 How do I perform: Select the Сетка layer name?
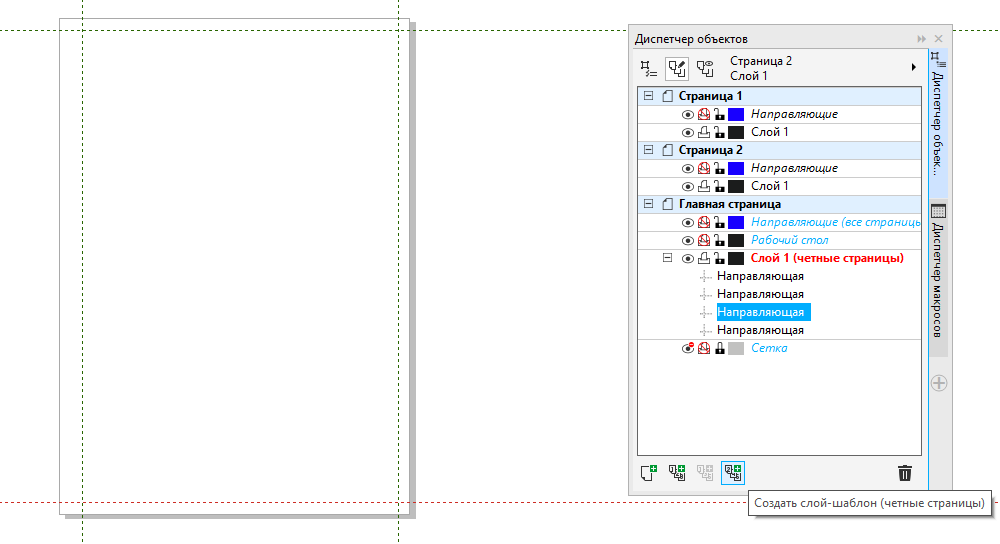[x=769, y=348]
